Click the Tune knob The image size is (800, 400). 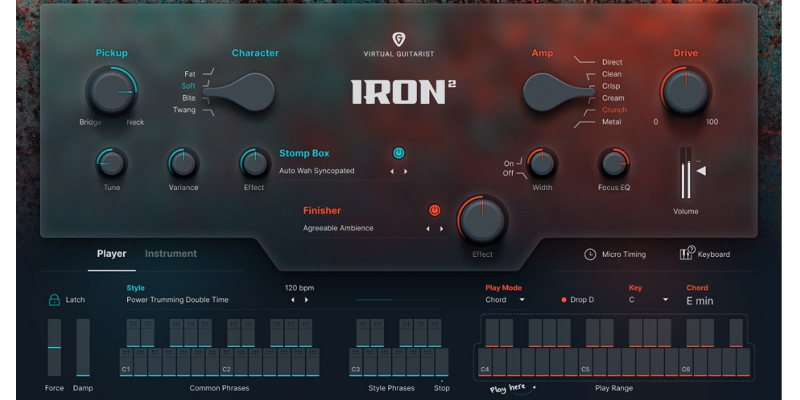(111, 164)
